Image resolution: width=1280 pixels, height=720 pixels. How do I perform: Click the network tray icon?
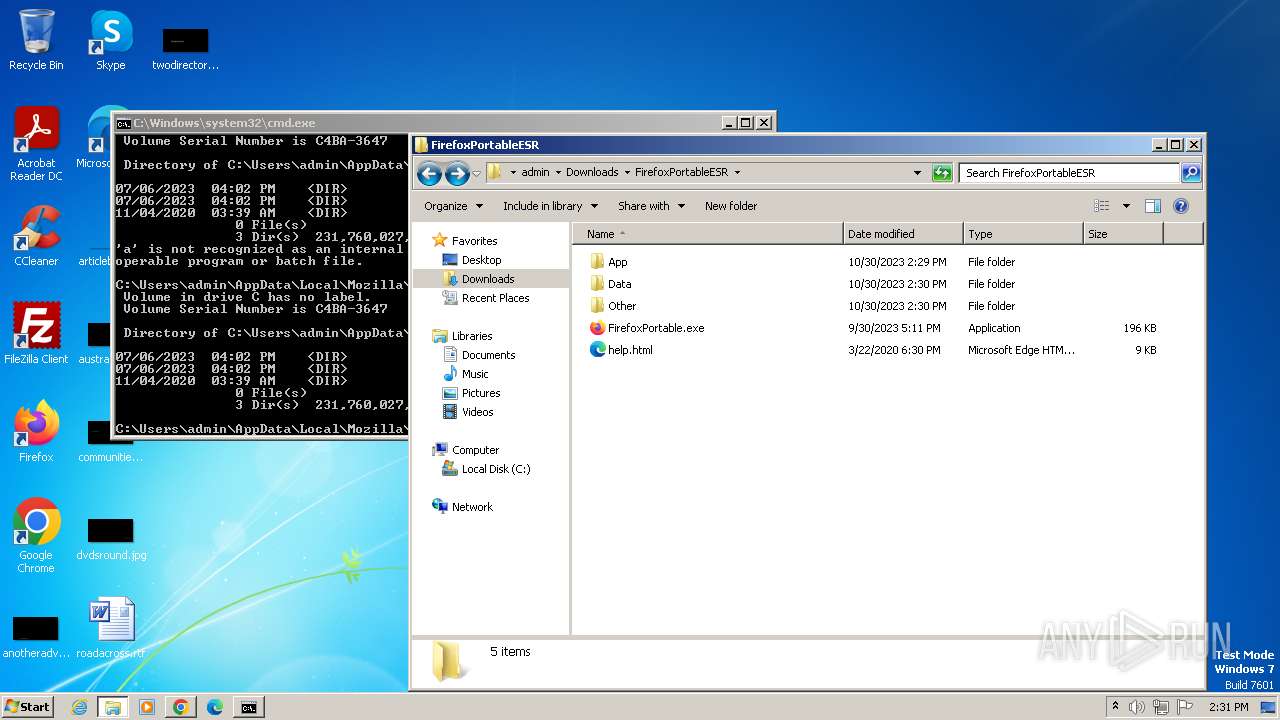pyautogui.click(x=1161, y=707)
